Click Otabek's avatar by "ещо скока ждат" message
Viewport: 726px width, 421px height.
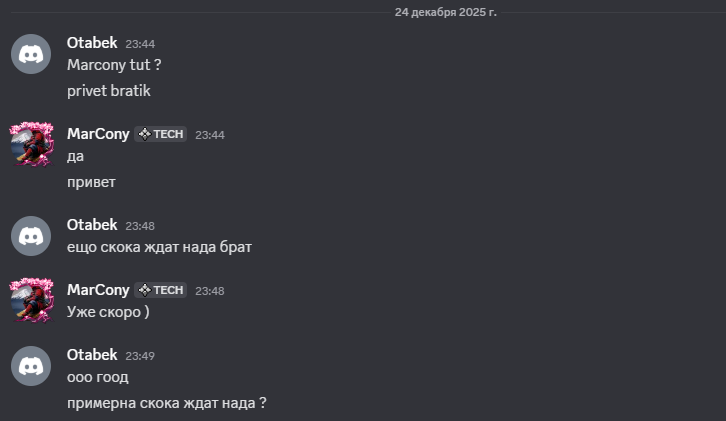[x=30, y=235]
